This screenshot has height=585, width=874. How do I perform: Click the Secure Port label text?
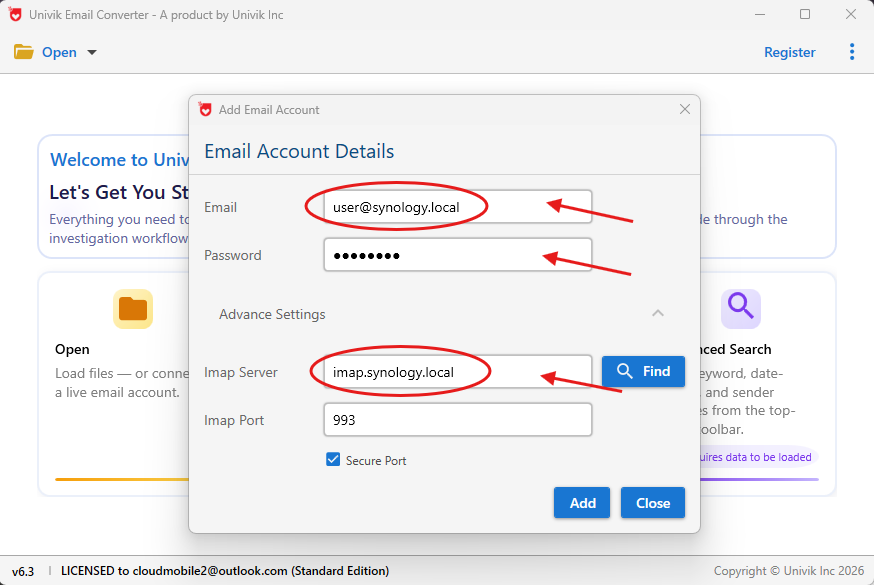click(376, 461)
